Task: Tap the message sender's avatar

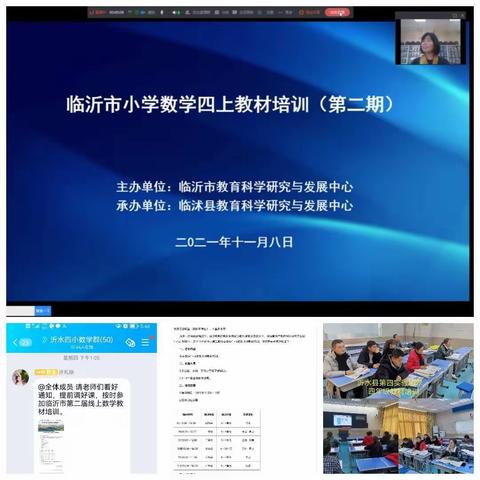Action: pyautogui.click(x=20, y=377)
